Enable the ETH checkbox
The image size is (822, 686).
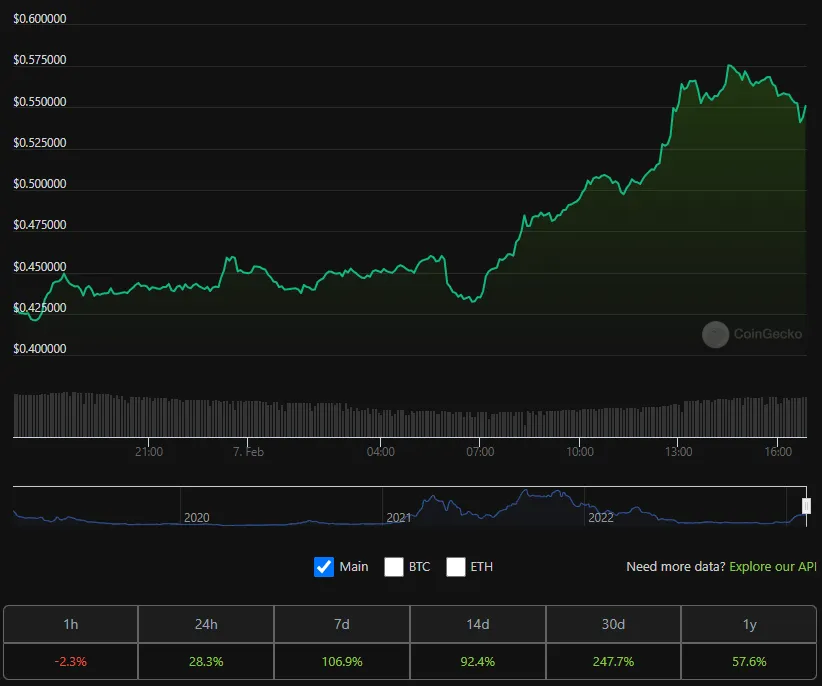coord(456,567)
